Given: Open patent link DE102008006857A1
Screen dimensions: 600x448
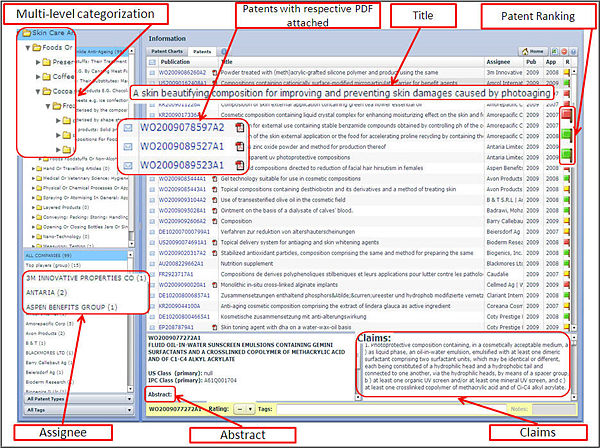Looking at the screenshot, I should (x=184, y=296).
